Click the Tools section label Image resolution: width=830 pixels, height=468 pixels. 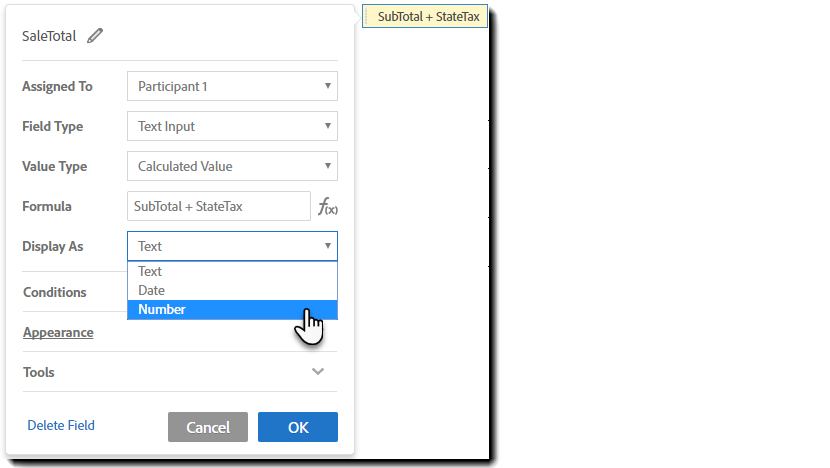pos(39,372)
